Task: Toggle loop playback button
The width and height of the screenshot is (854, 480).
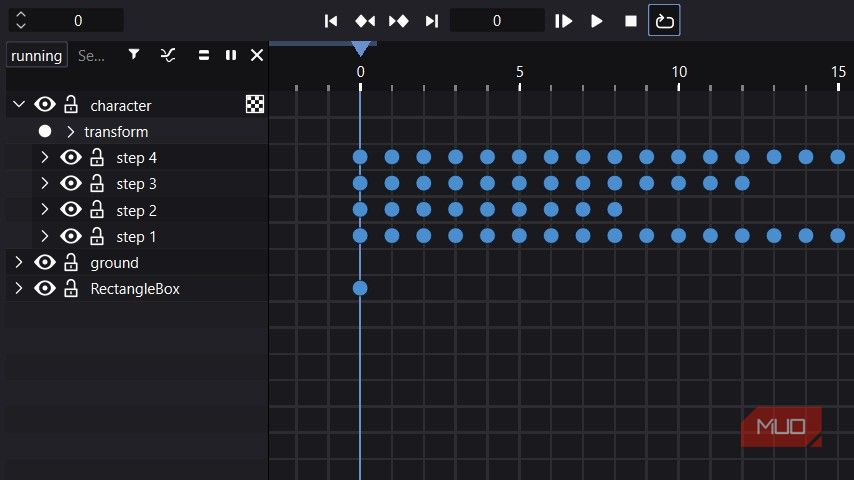Action: 664,20
